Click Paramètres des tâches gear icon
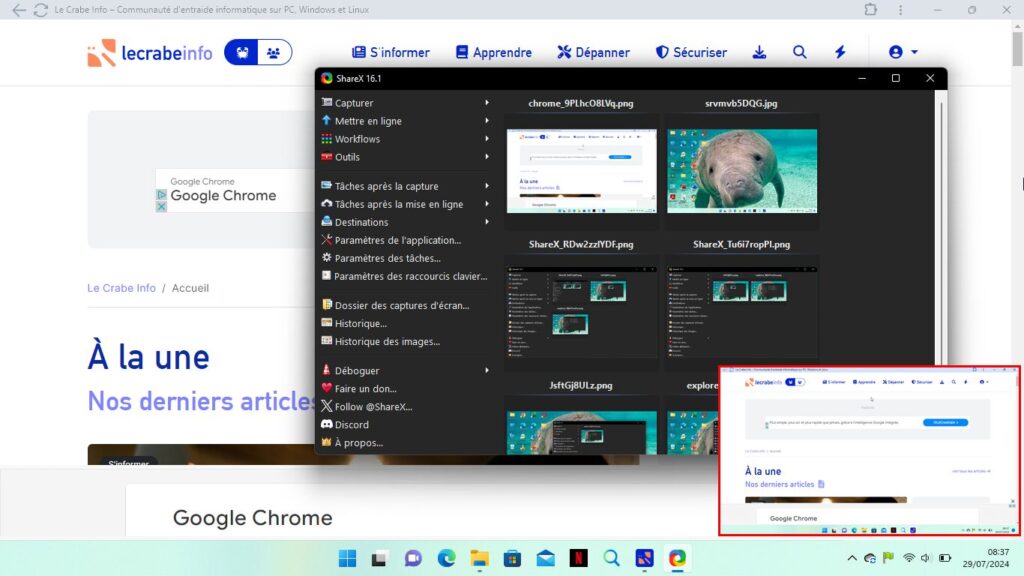This screenshot has width=1024, height=576. (x=327, y=257)
